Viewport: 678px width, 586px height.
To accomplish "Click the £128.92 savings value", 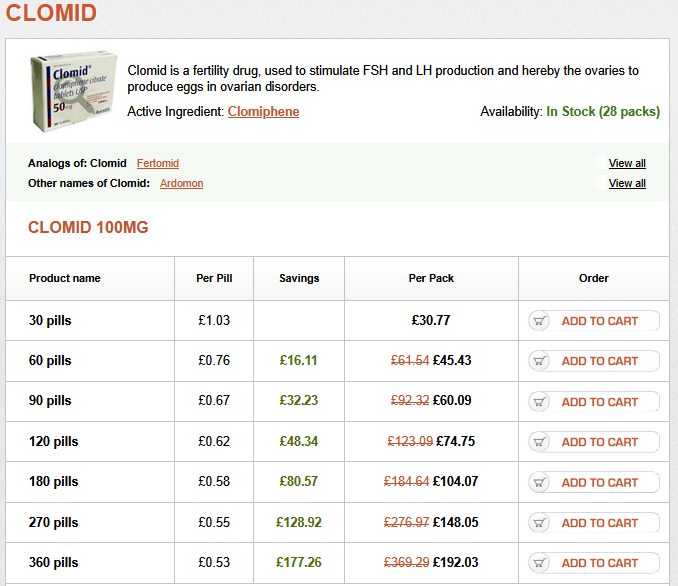I will [x=299, y=522].
